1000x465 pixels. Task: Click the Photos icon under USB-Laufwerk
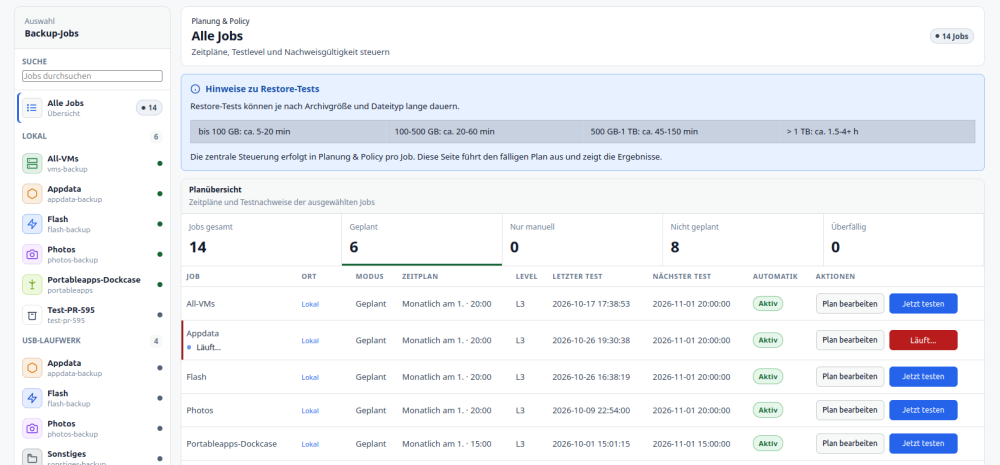point(32,429)
